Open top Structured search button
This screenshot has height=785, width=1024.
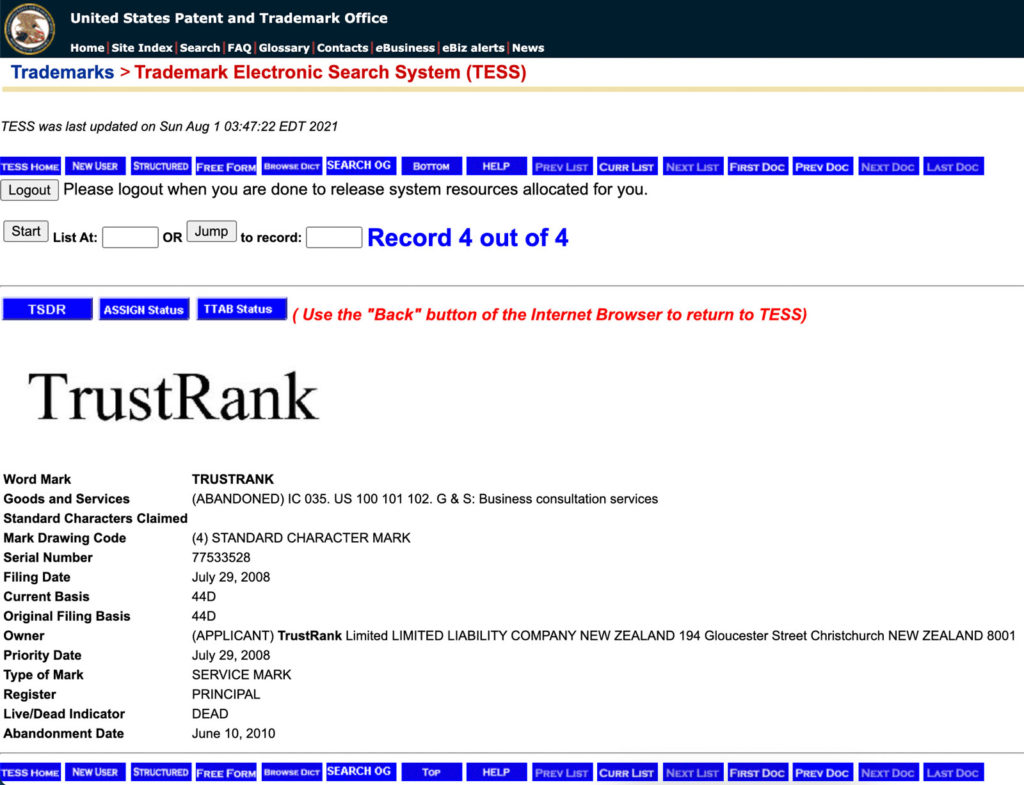tap(161, 167)
